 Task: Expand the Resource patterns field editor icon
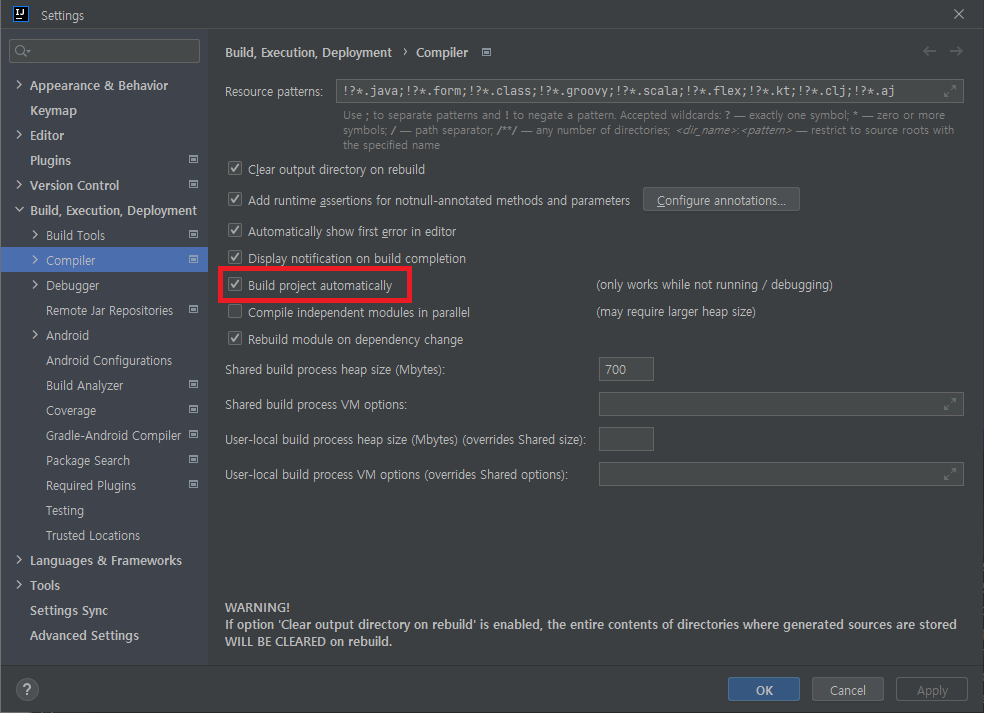(x=950, y=90)
